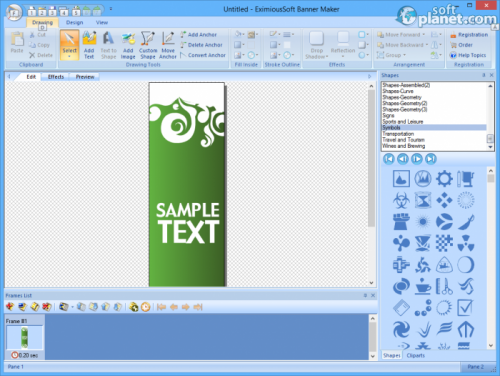Close the Frames List panel

click(x=373, y=295)
